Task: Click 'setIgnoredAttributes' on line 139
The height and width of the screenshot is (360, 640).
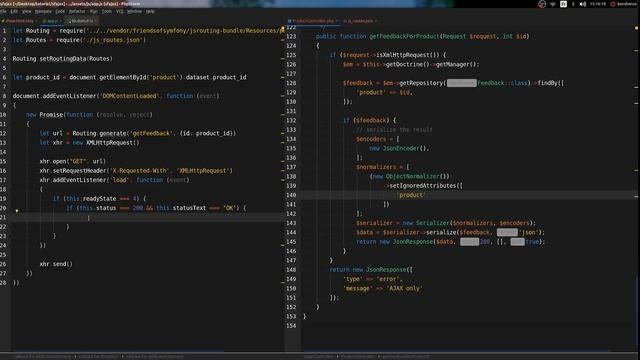Action: pos(422,186)
